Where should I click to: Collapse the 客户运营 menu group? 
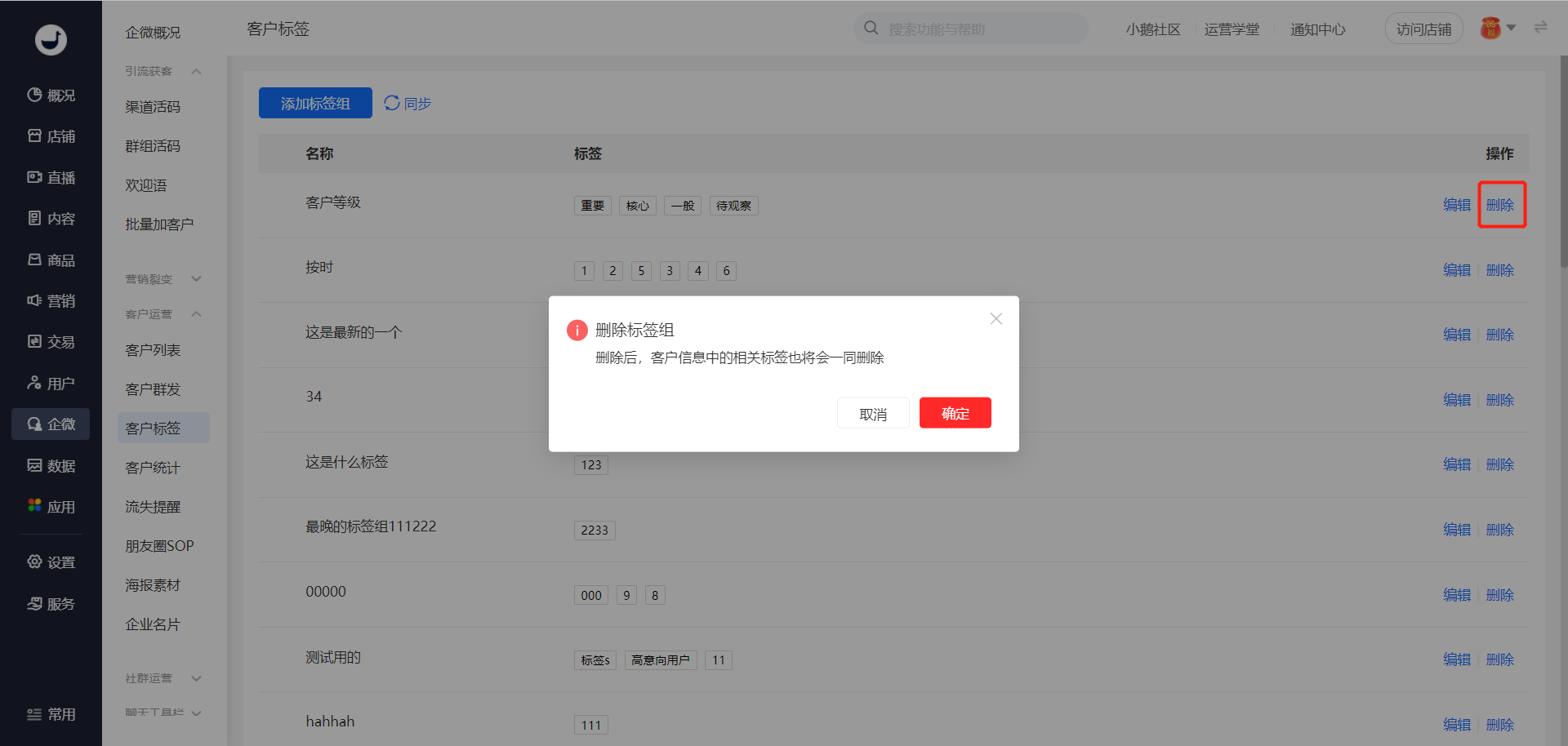click(196, 313)
